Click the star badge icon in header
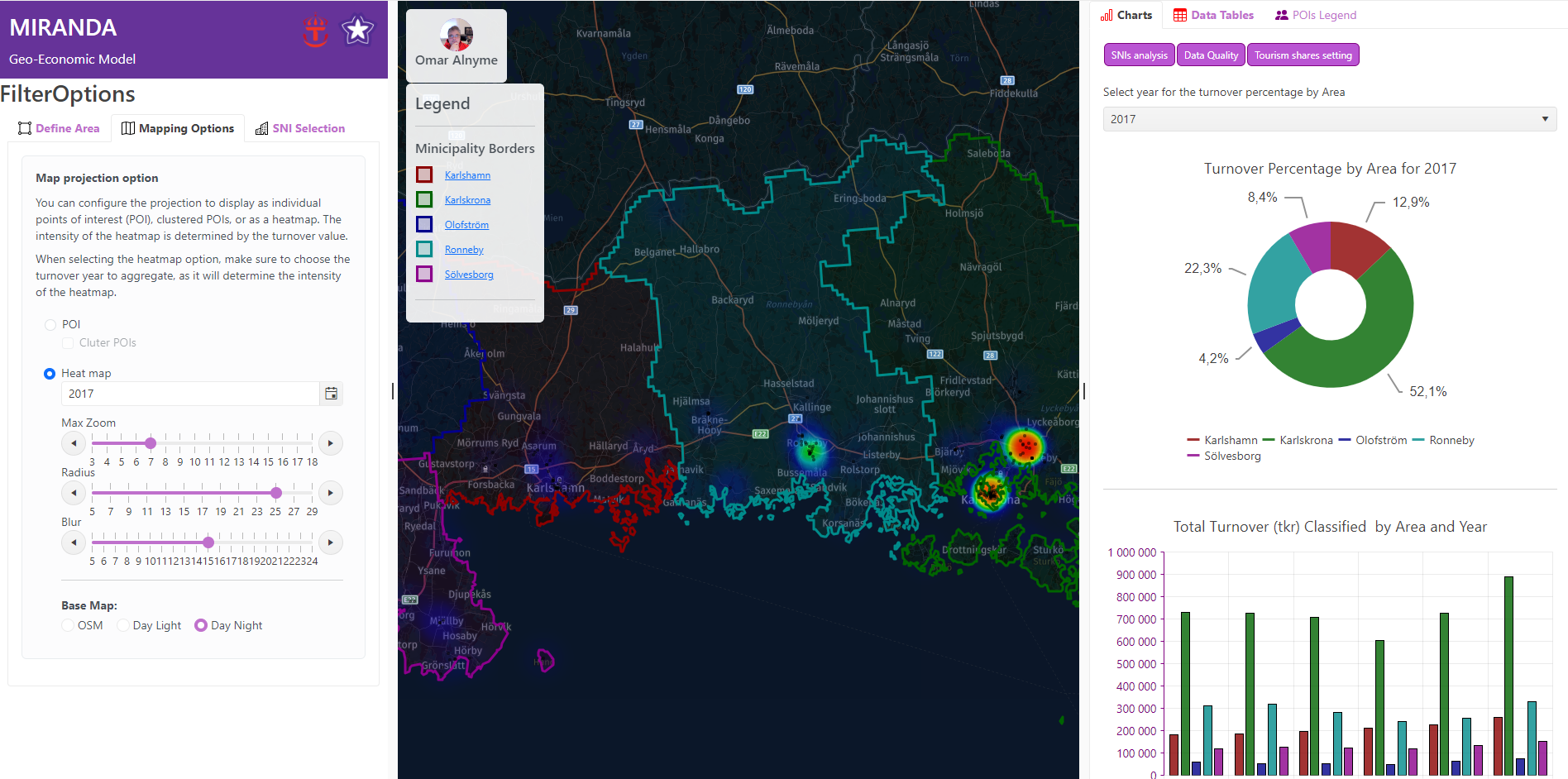The height and width of the screenshot is (779, 1568). (x=357, y=31)
